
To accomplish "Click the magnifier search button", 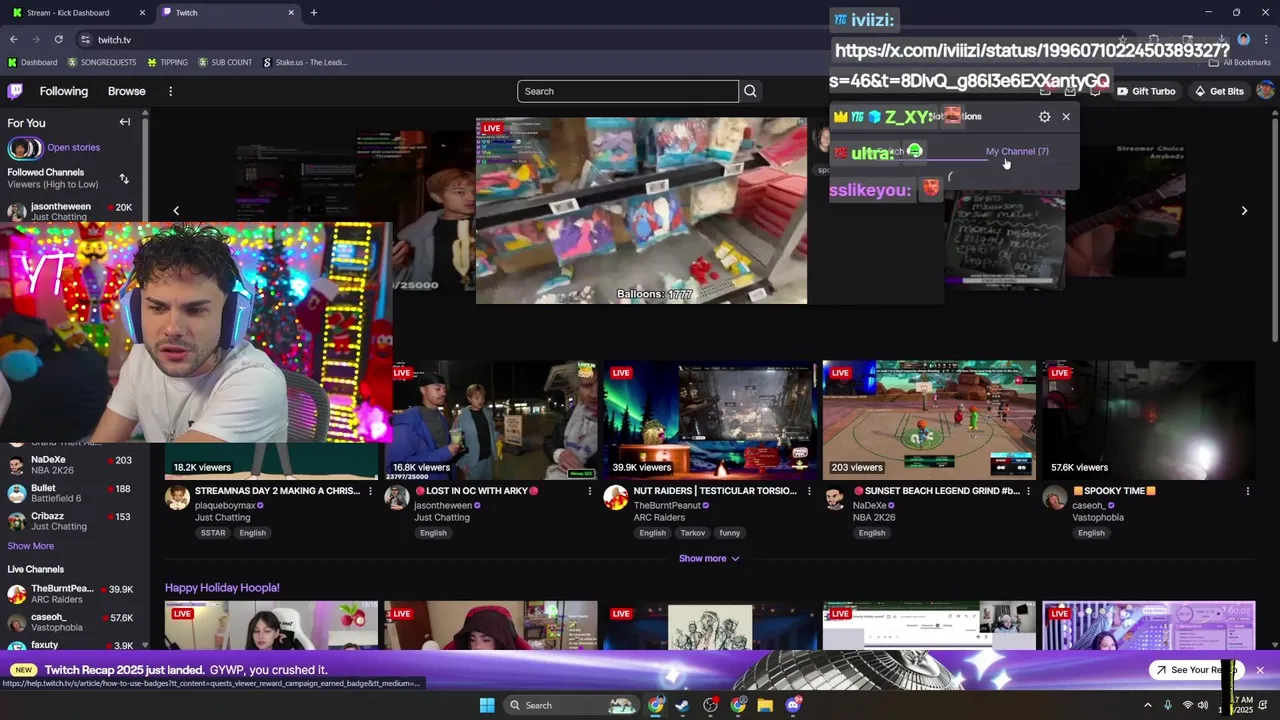I will click(x=750, y=91).
